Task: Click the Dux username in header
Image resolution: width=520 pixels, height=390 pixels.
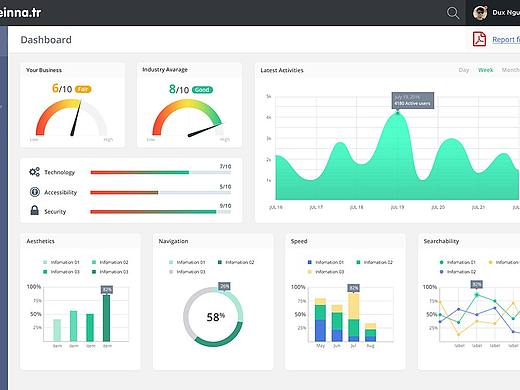Action: click(x=506, y=13)
